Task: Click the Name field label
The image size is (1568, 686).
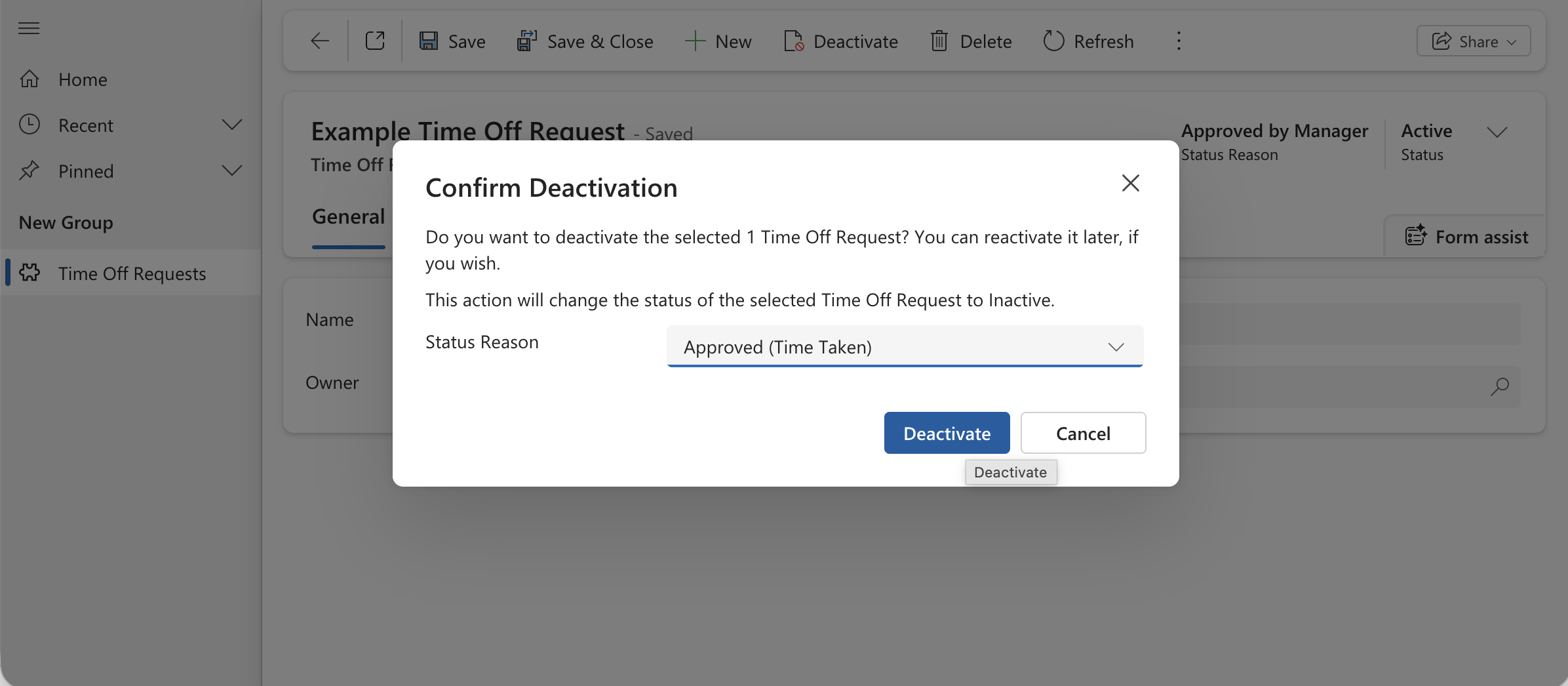Action: pos(330,319)
